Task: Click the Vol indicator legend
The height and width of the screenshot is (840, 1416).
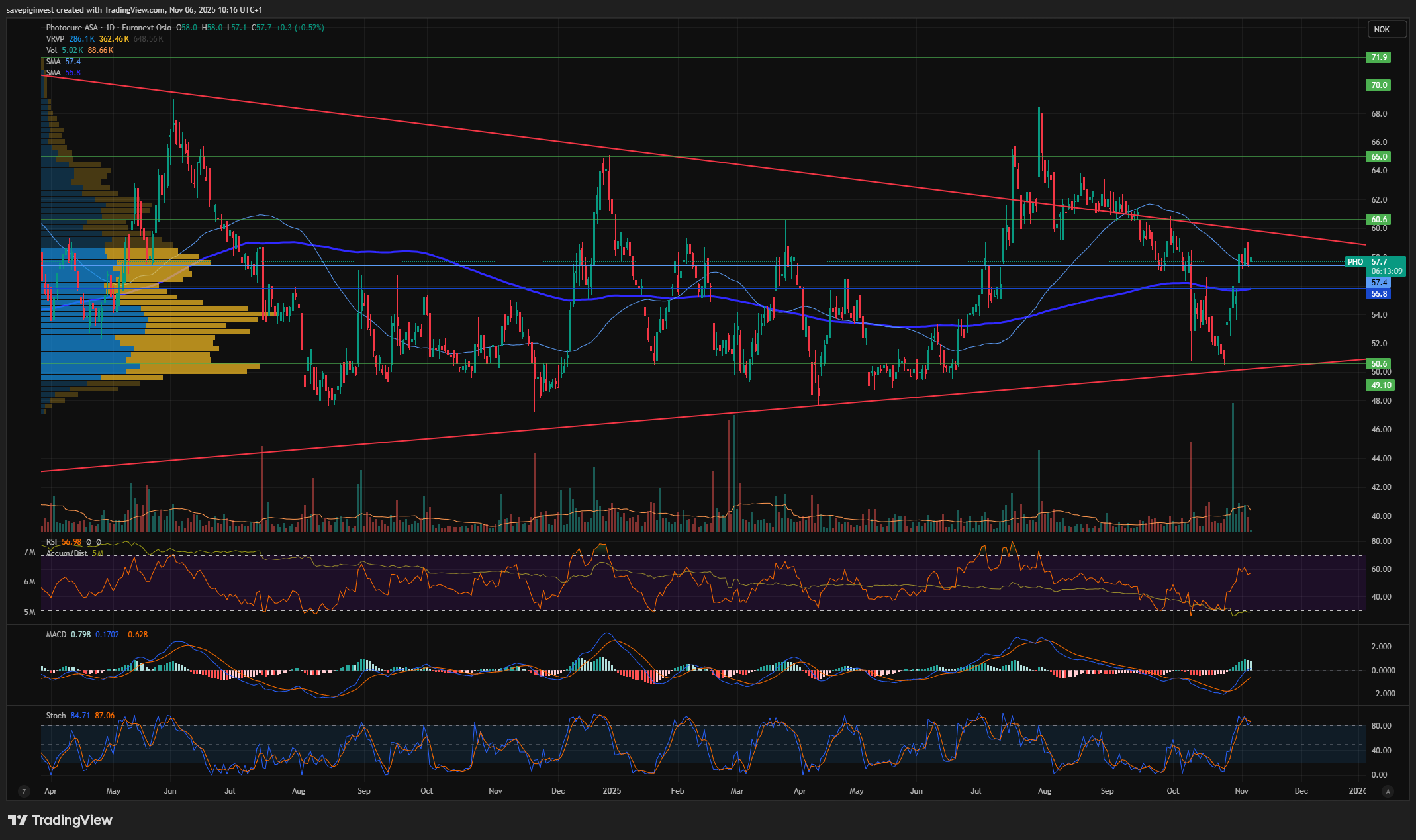Action: (51, 50)
